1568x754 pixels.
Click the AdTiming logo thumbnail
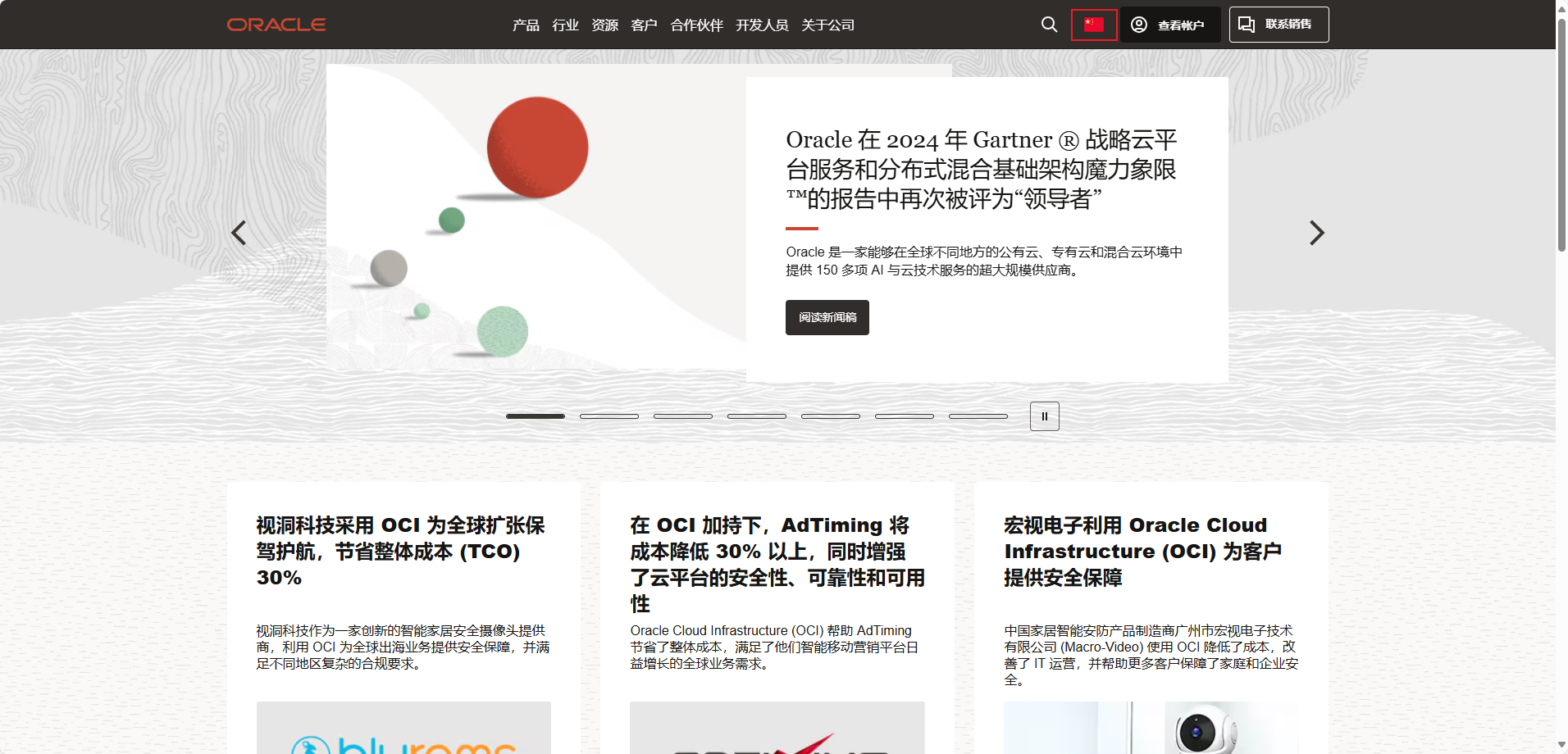[777, 728]
